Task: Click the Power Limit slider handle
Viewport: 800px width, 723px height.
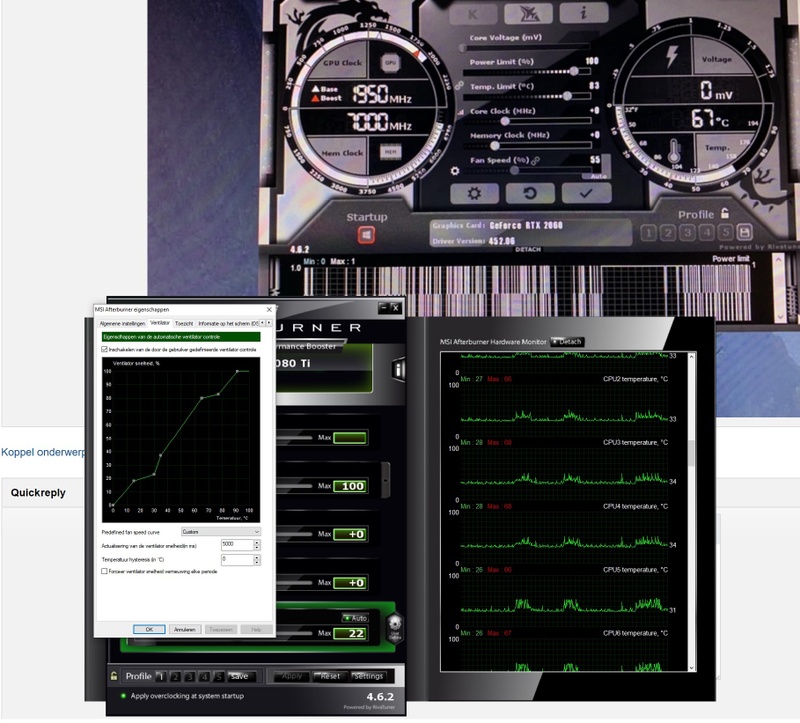Action: (x=574, y=71)
